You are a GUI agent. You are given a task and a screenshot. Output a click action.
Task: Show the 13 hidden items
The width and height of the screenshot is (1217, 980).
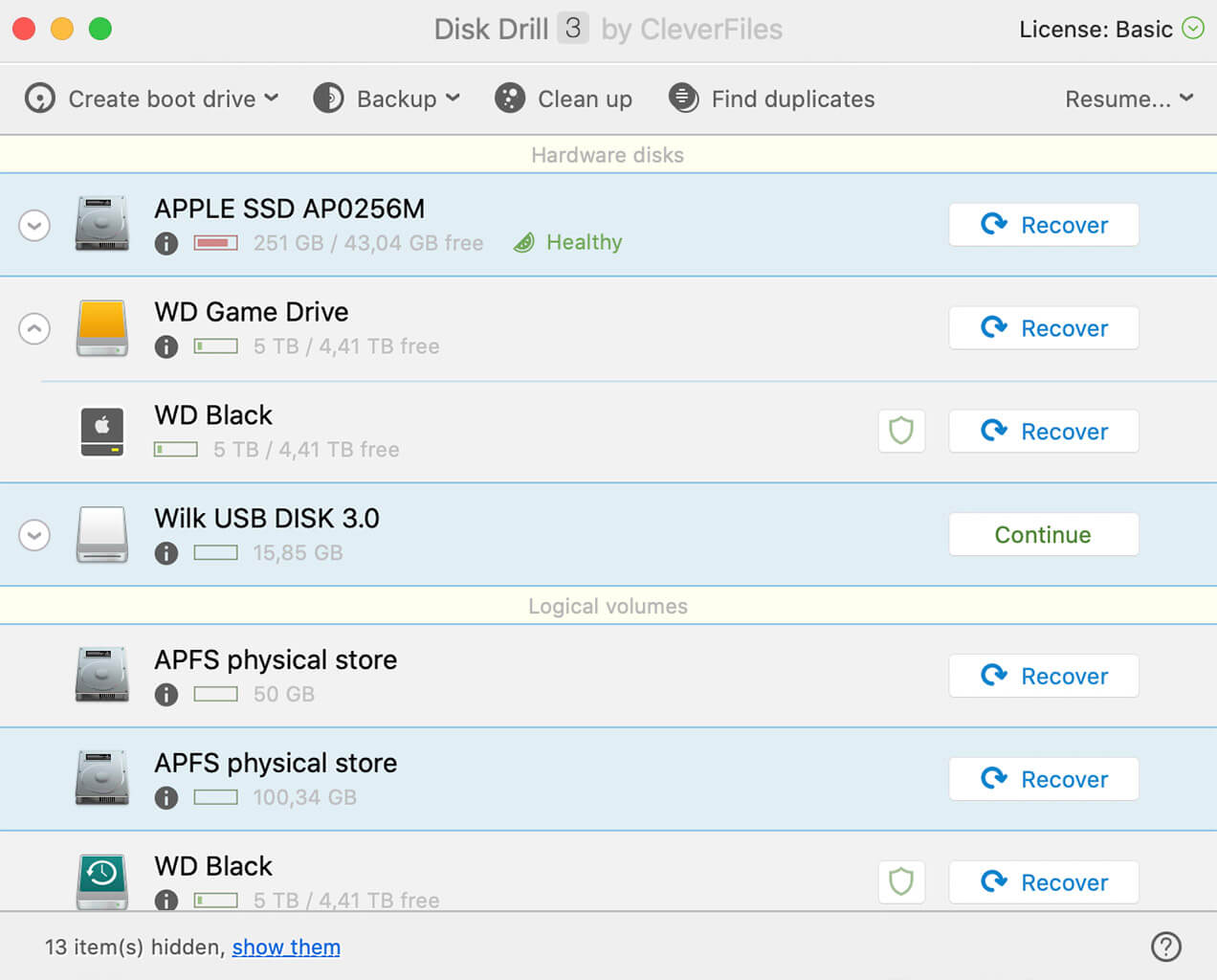tap(285, 947)
